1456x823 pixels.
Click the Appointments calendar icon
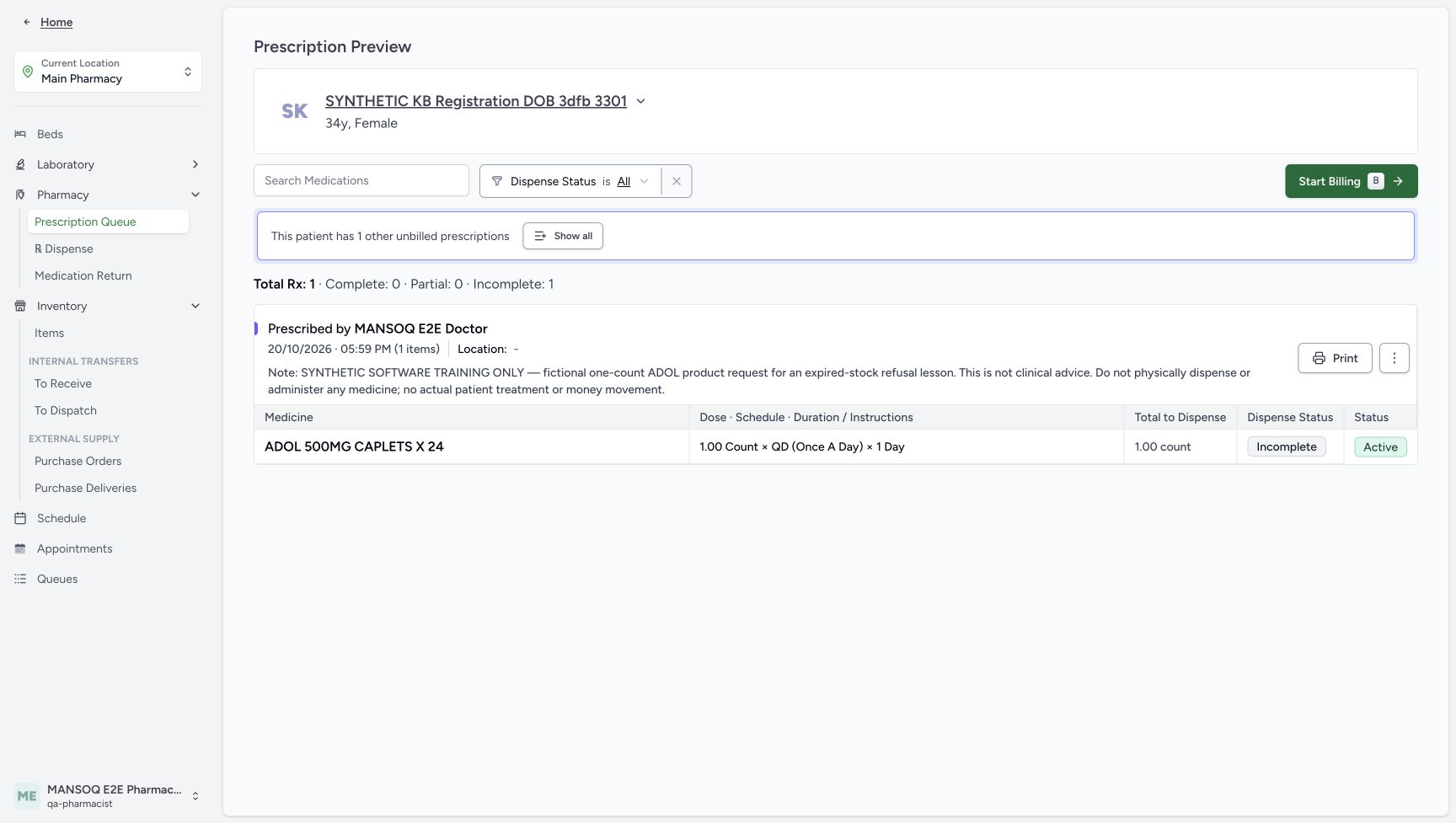[x=20, y=548]
